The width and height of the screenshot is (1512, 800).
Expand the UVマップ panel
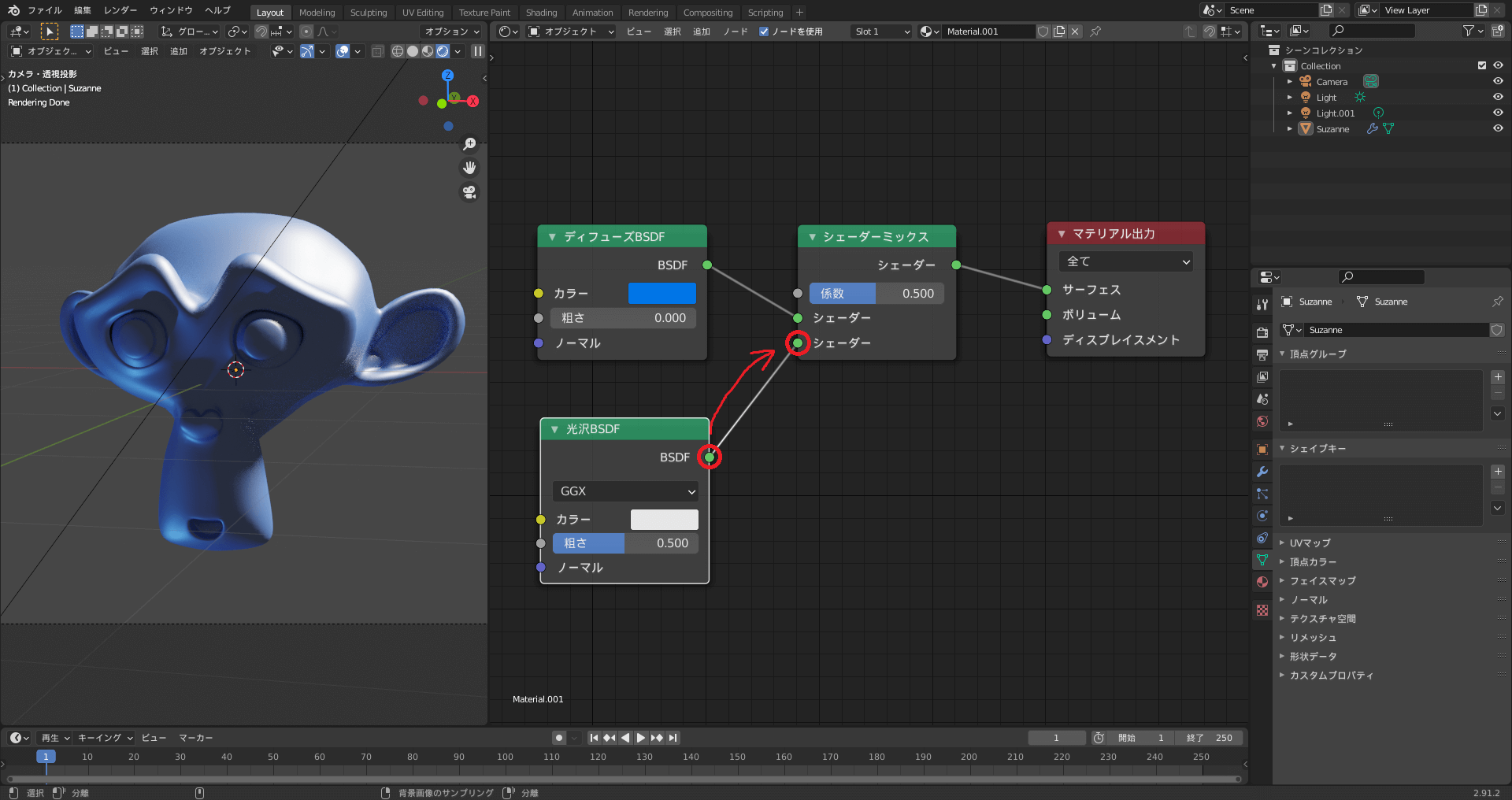click(x=1282, y=543)
